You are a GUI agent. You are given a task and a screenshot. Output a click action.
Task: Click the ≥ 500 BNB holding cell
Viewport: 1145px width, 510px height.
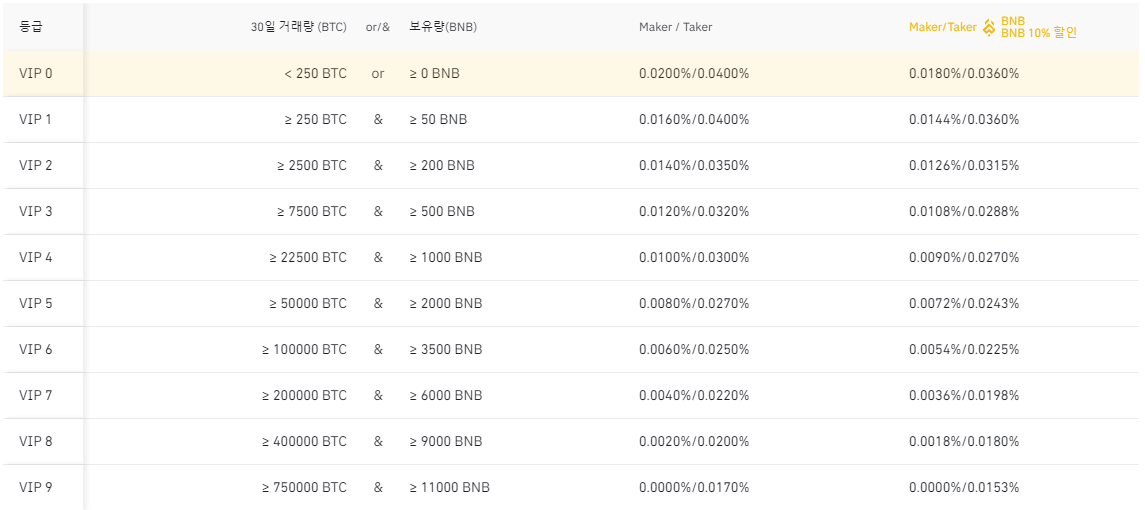tap(442, 211)
